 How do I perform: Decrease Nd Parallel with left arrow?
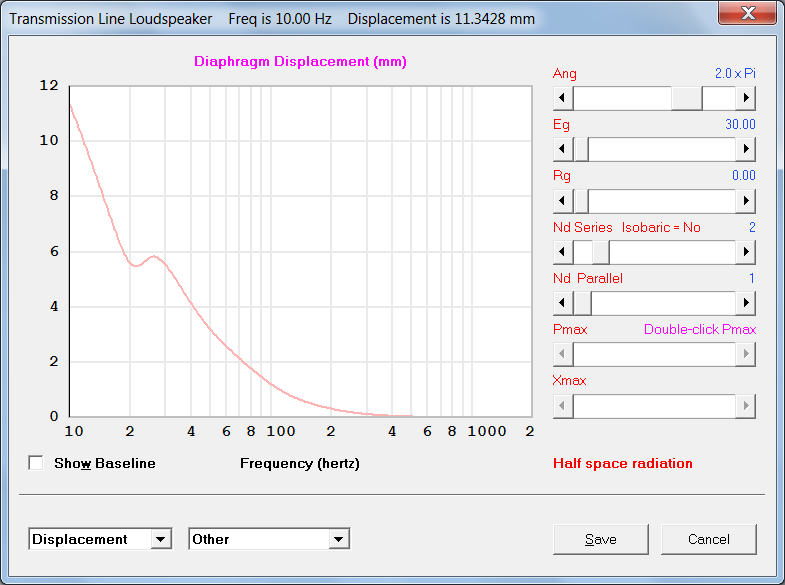point(563,303)
